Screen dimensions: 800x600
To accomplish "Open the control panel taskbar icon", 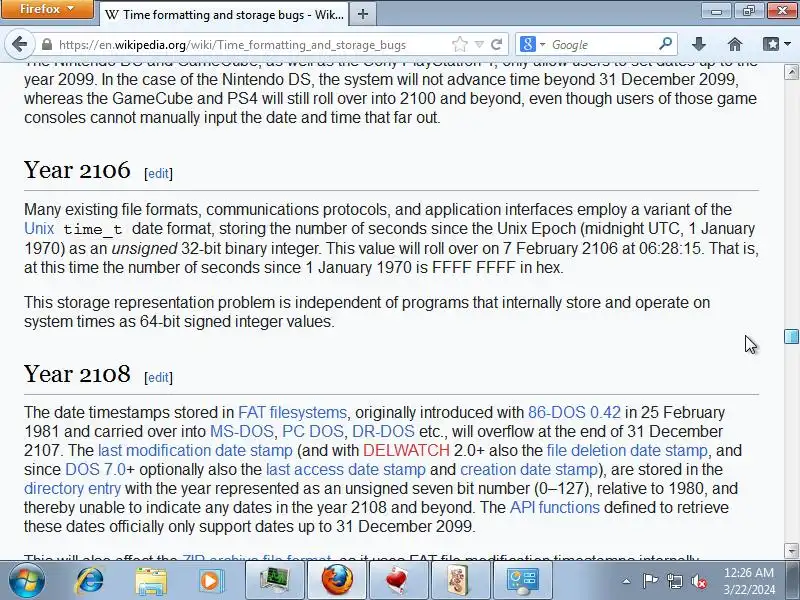I will point(521,581).
